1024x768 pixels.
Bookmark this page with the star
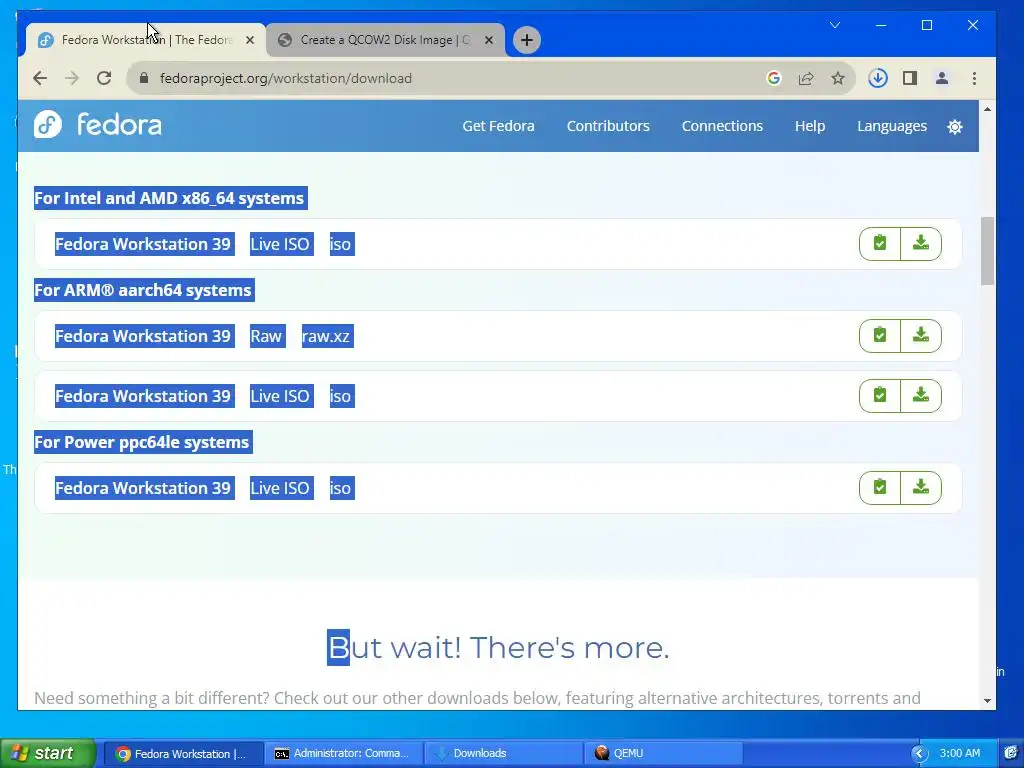[838, 78]
